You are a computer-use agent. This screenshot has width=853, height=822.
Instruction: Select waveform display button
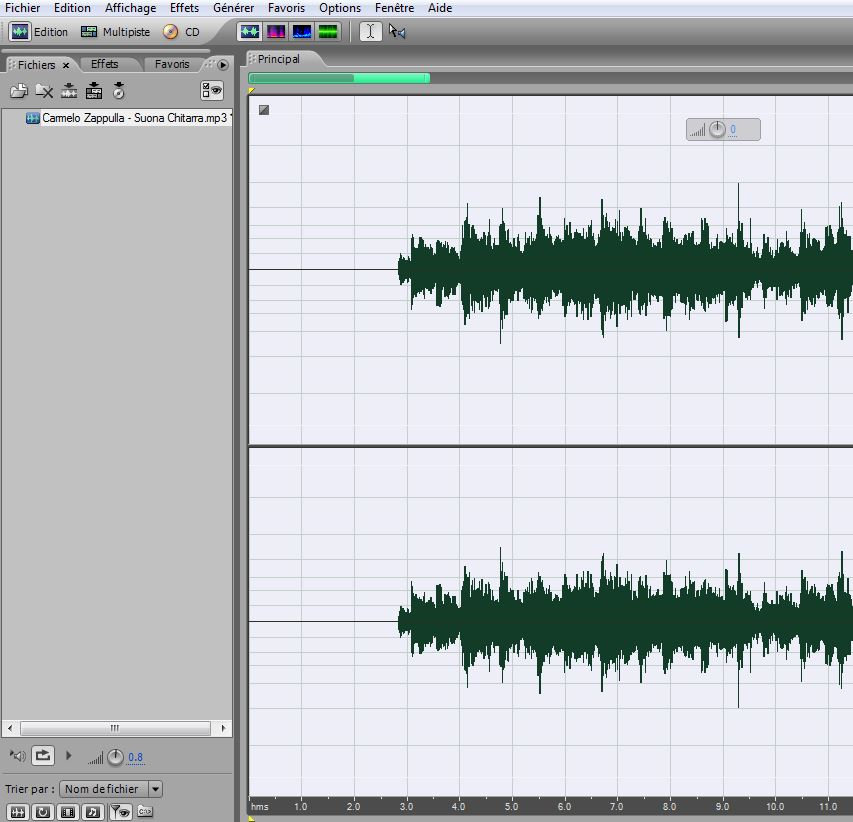[250, 32]
